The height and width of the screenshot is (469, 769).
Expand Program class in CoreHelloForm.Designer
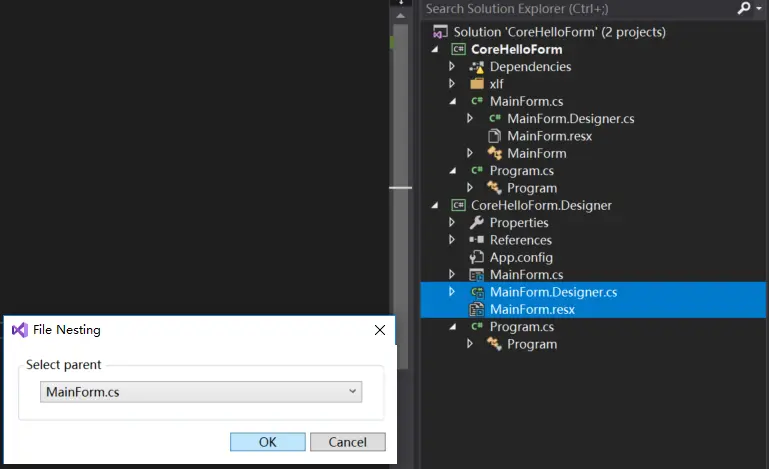[470, 343]
